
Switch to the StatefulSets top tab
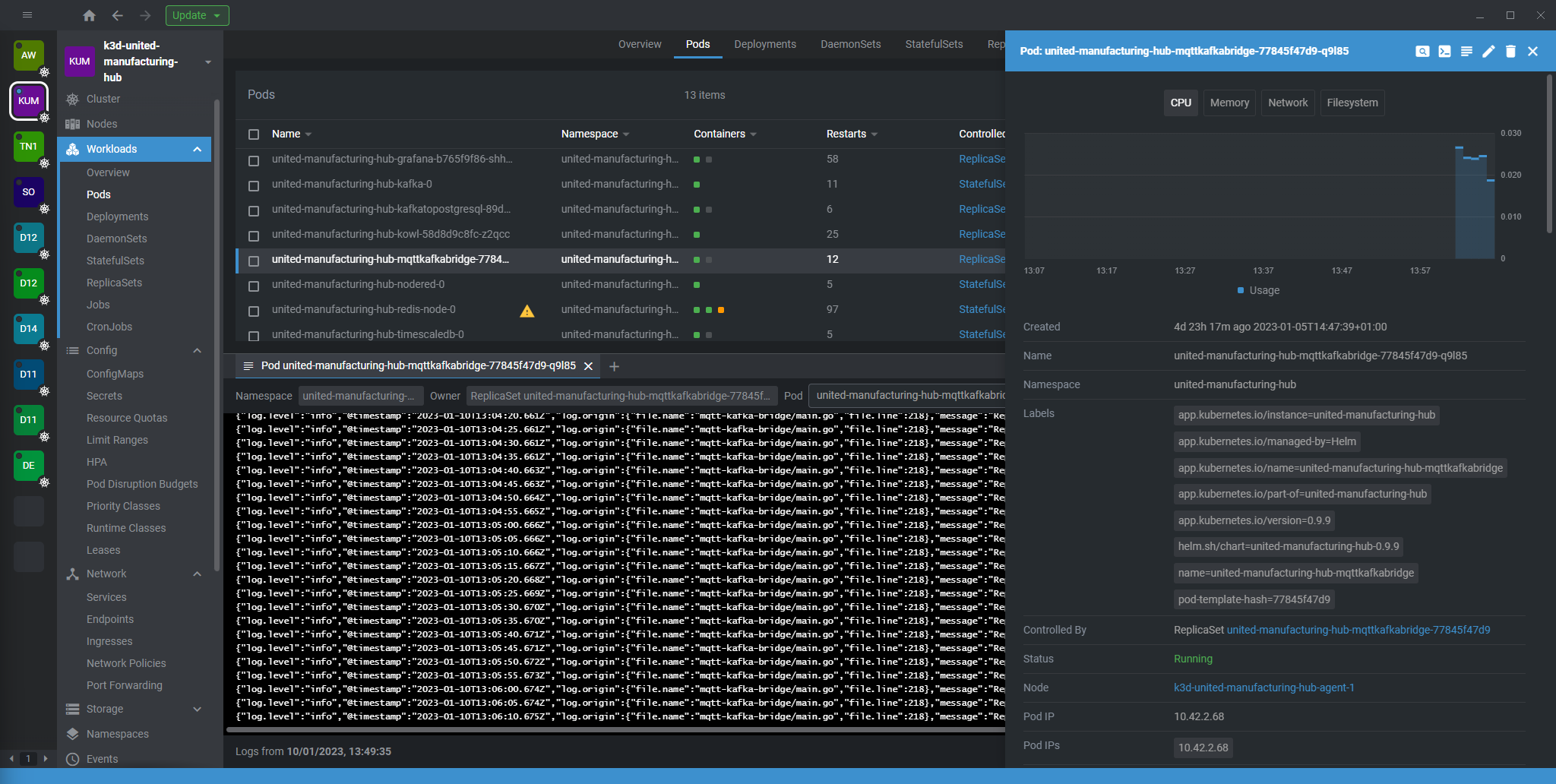pos(934,44)
